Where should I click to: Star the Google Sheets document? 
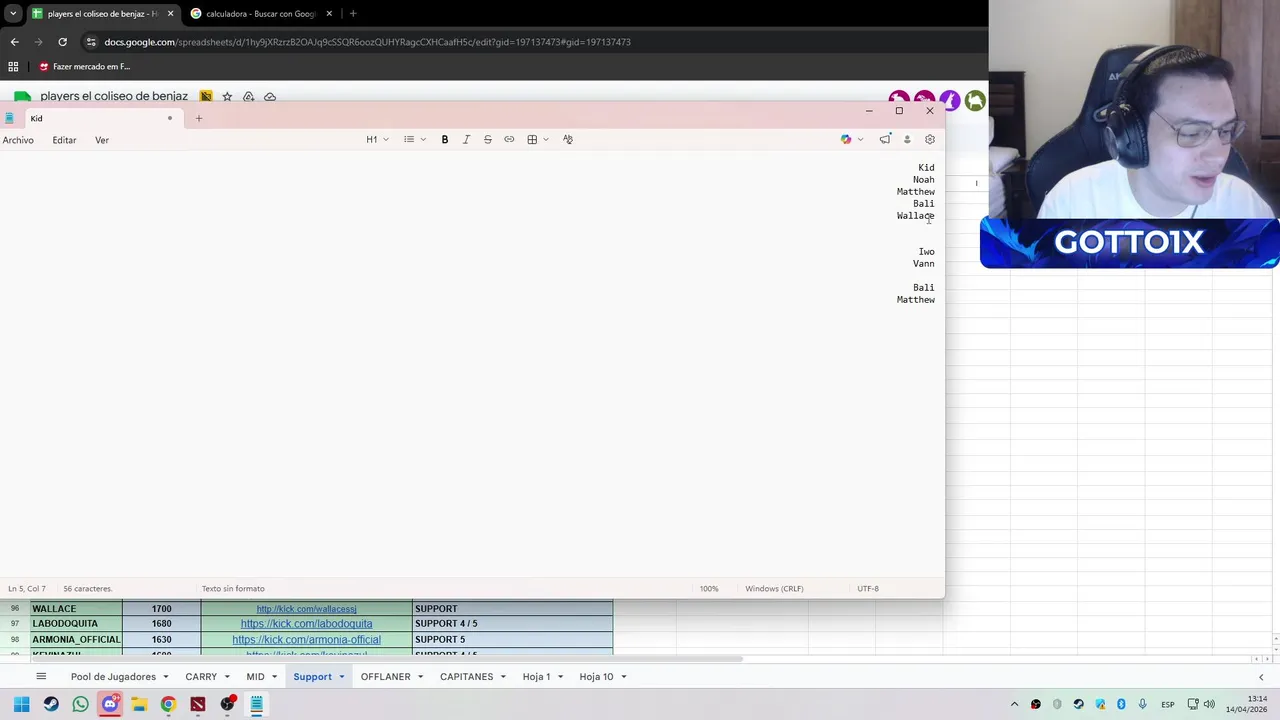227,96
